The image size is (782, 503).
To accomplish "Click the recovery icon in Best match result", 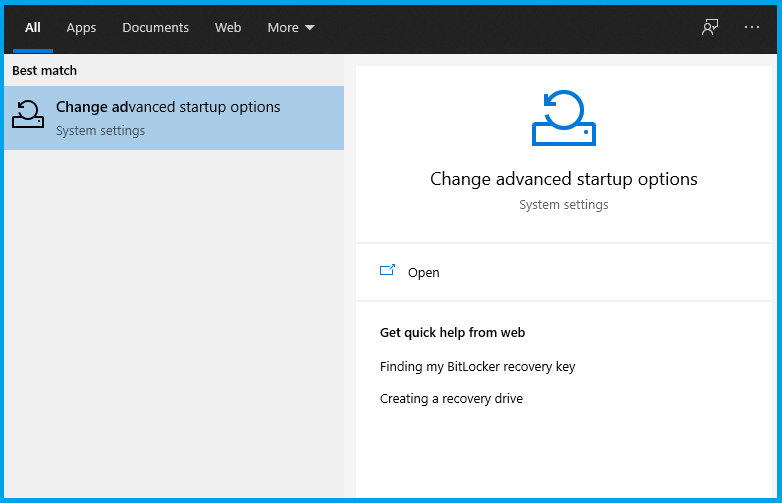I will (x=28, y=116).
